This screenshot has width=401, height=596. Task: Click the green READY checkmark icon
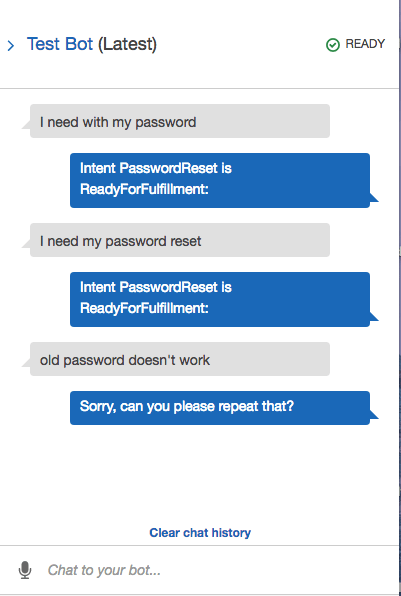point(333,45)
